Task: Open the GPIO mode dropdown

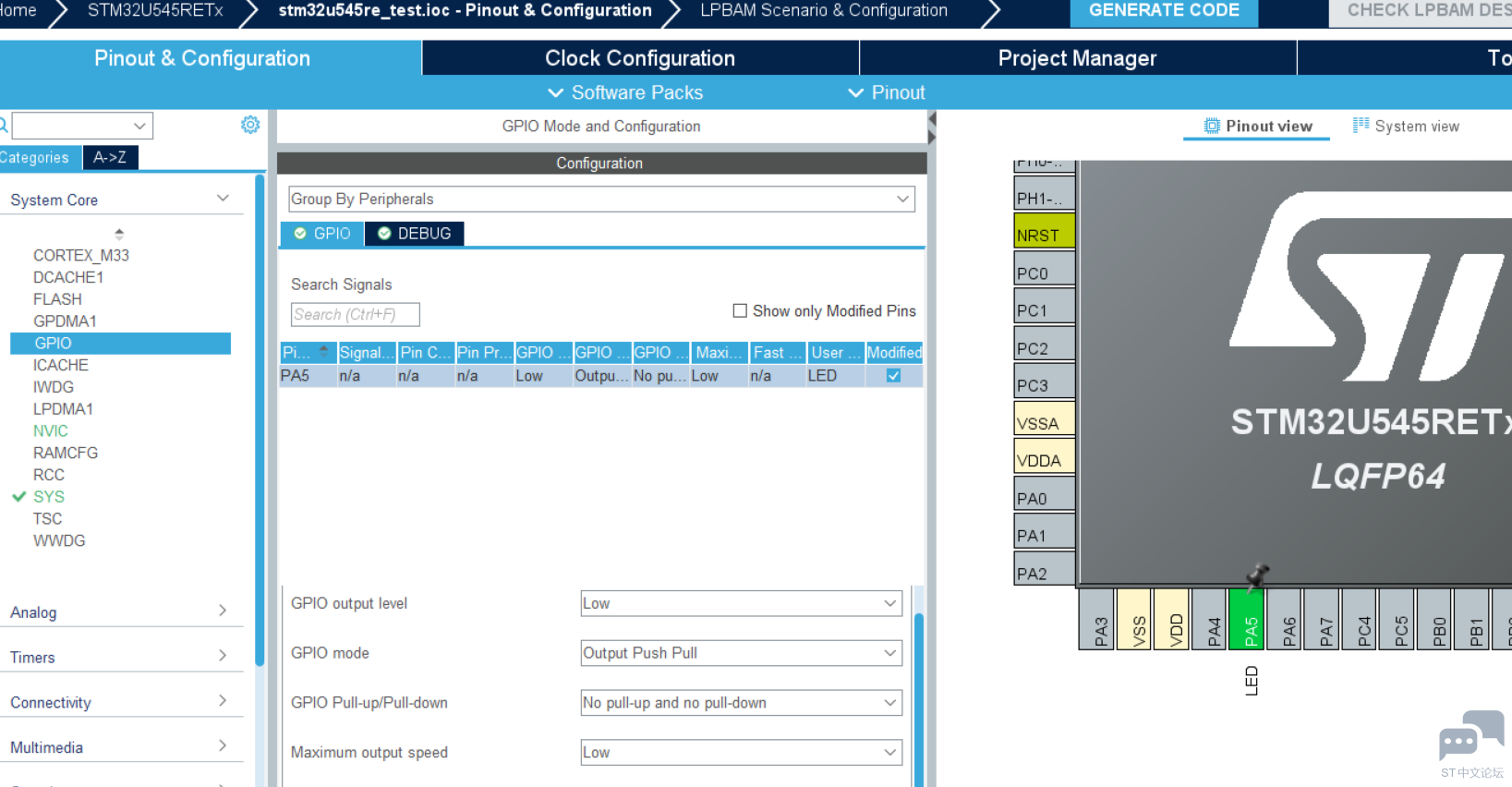Action: (x=741, y=653)
